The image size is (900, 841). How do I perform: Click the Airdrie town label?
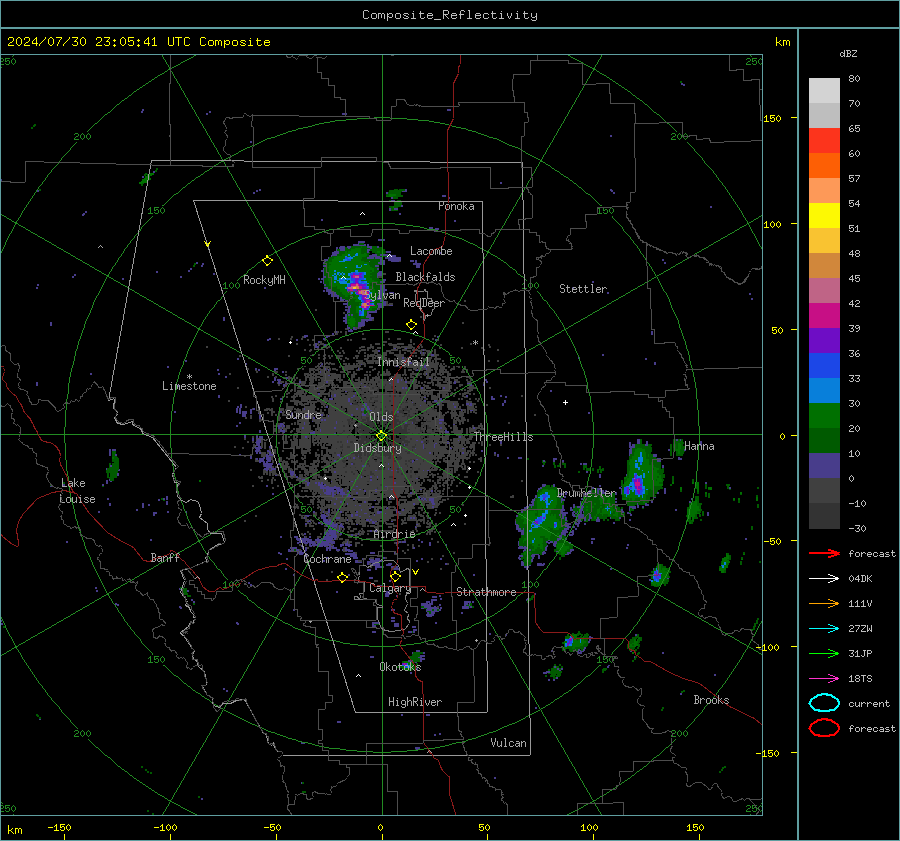[x=394, y=534]
